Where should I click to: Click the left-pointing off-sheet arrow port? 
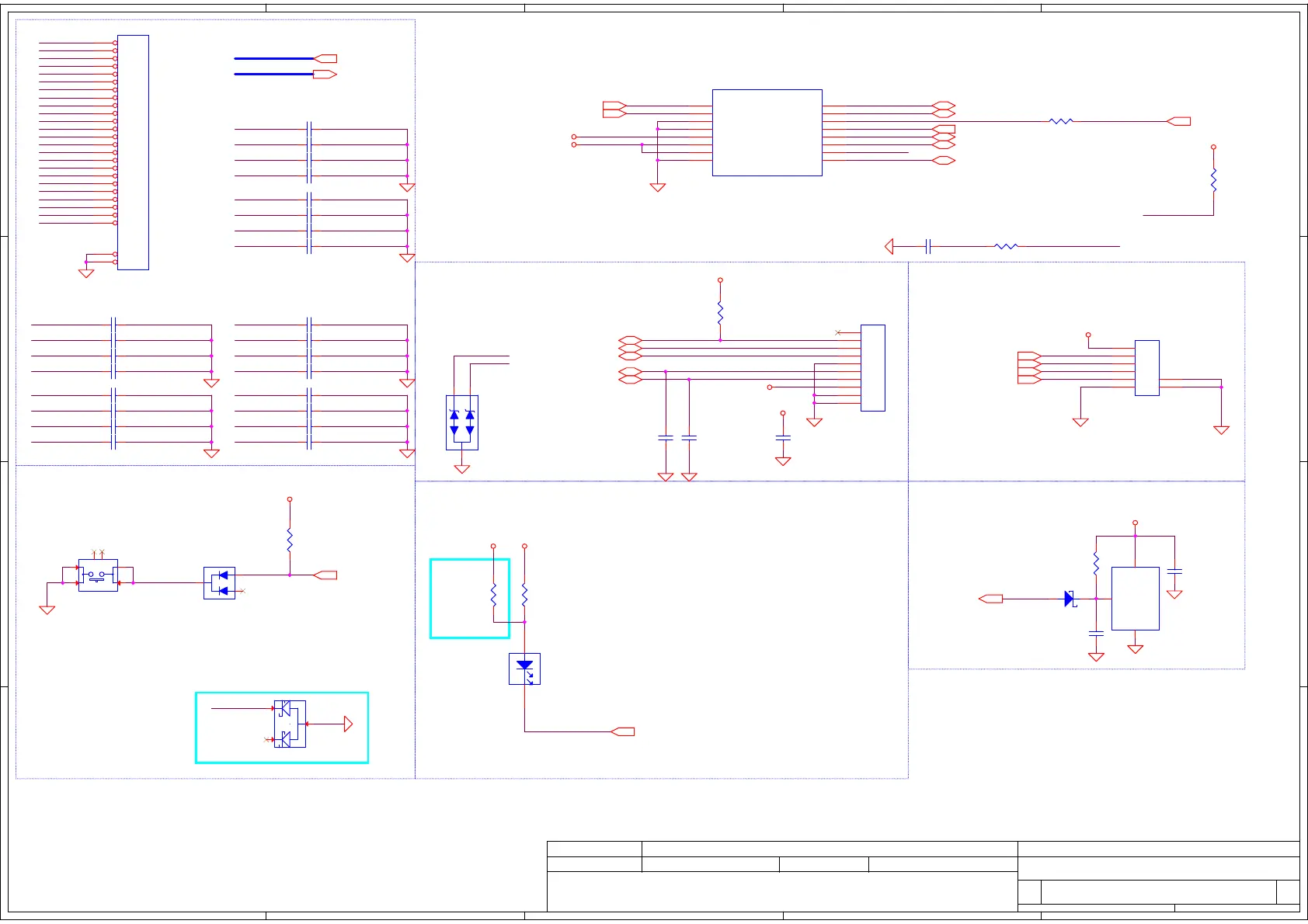click(x=889, y=246)
